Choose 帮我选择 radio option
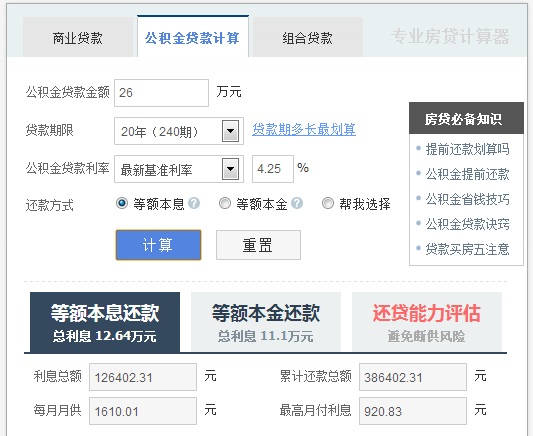 coord(328,203)
